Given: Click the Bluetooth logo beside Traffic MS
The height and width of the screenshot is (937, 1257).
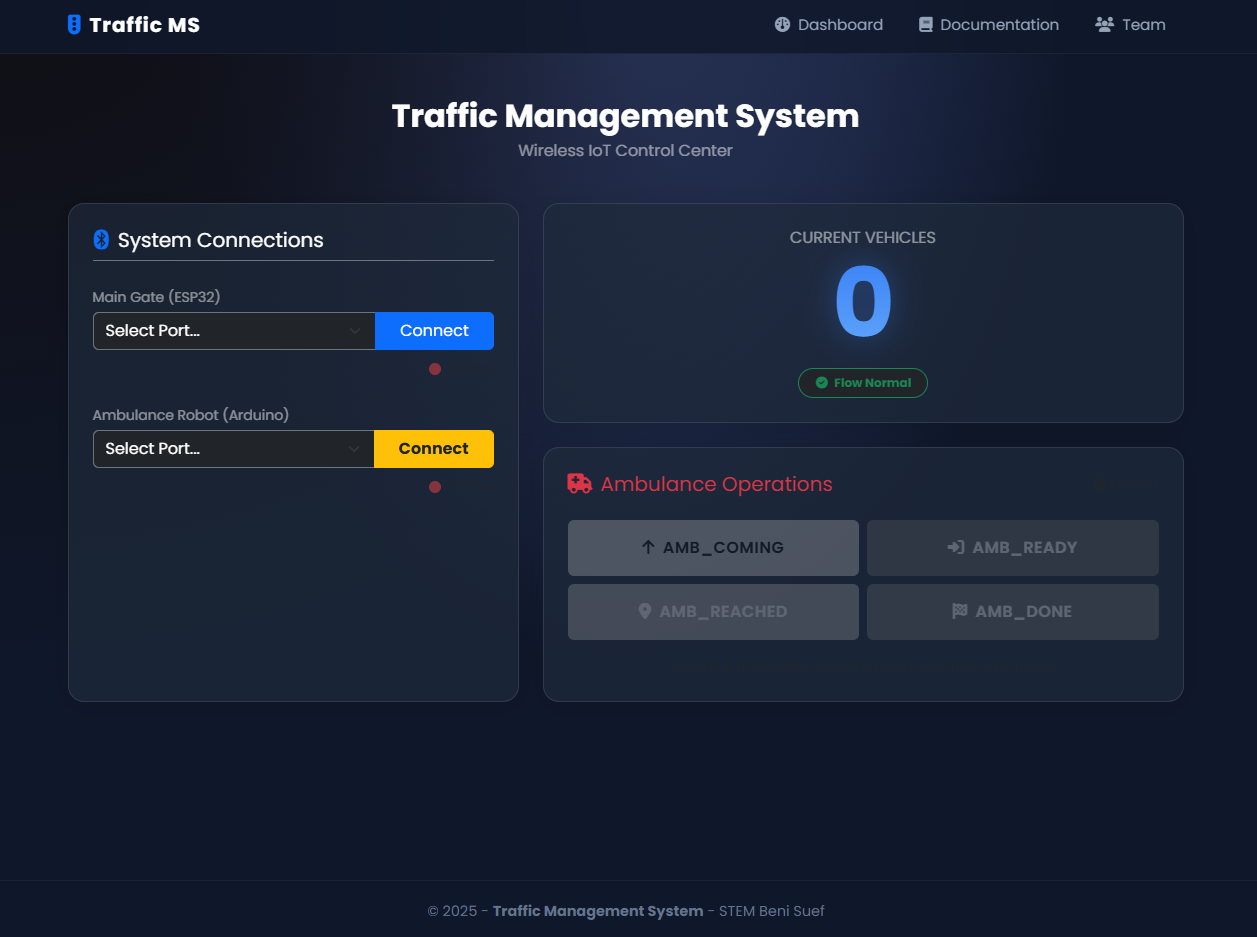Looking at the screenshot, I should click(73, 24).
